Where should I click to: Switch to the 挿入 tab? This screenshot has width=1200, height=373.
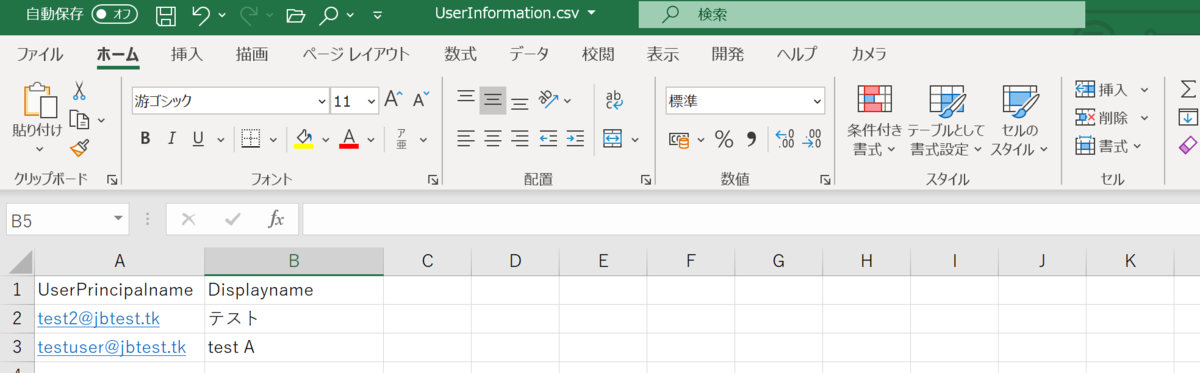click(186, 54)
